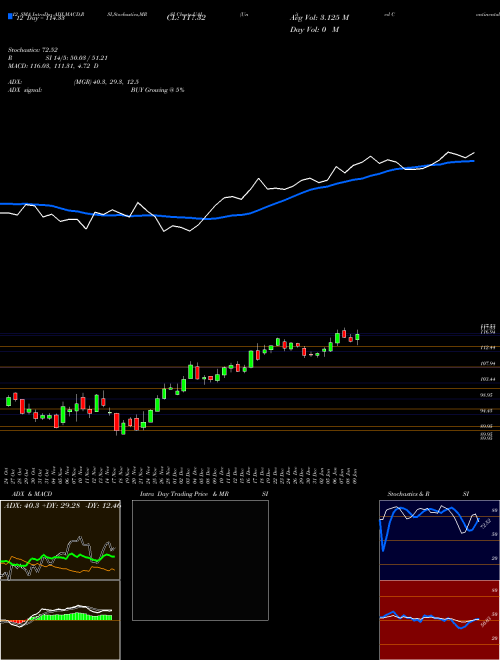Click the 107.94 price axis label
Viewport: 500px width, 660px height.
(487, 363)
